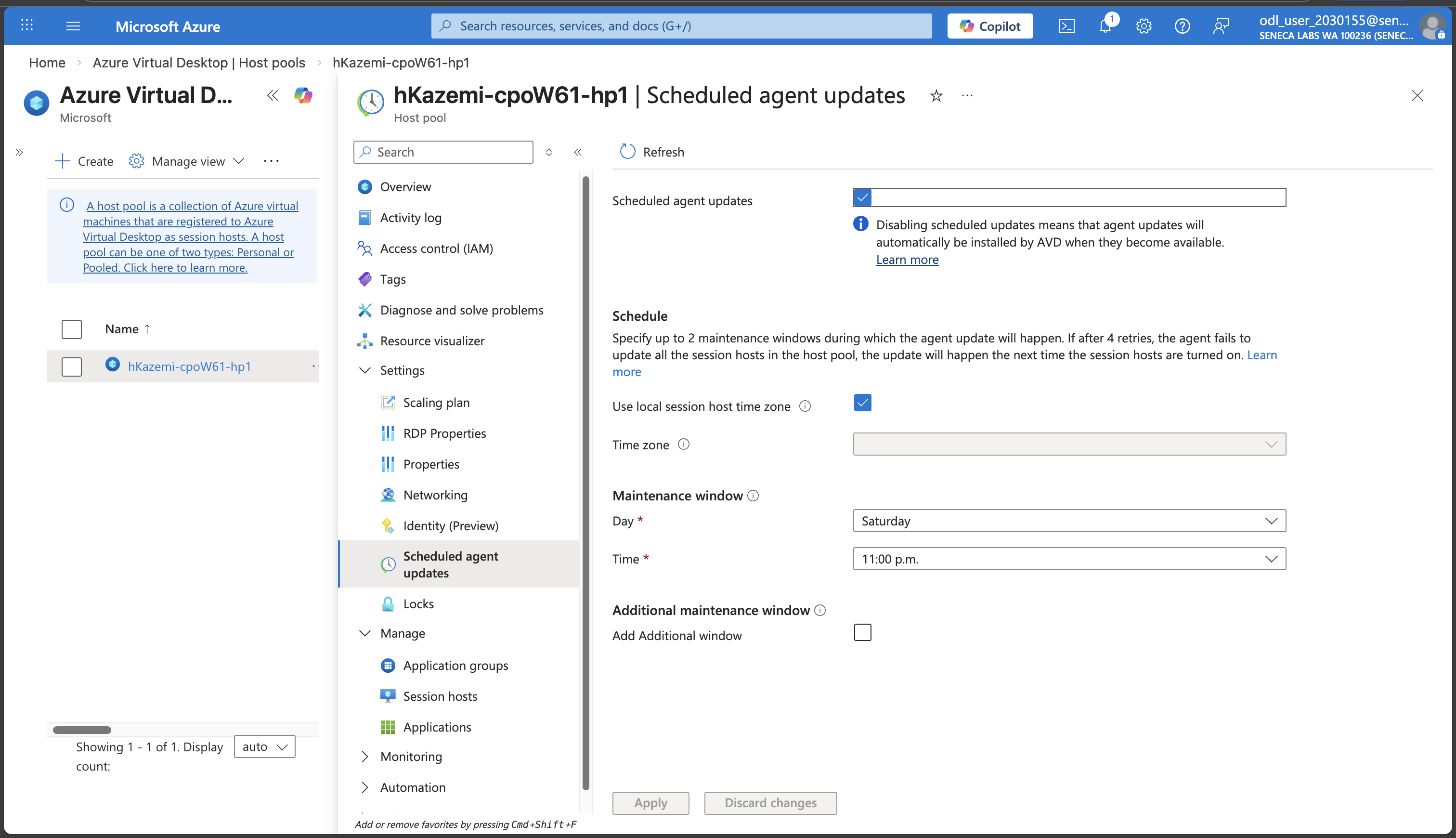Open Session hosts

440,696
